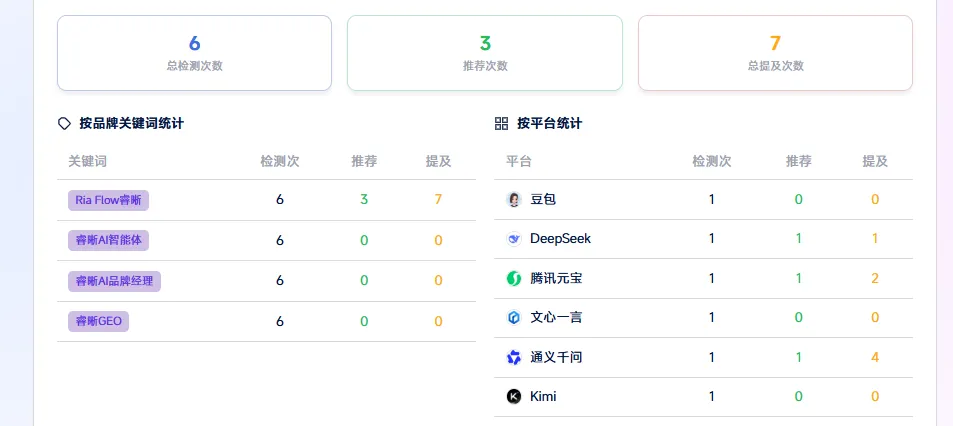Viewport: 953px width, 426px height.
Task: Click the tag icon beside 按品牌关键词统计
Action: click(64, 124)
